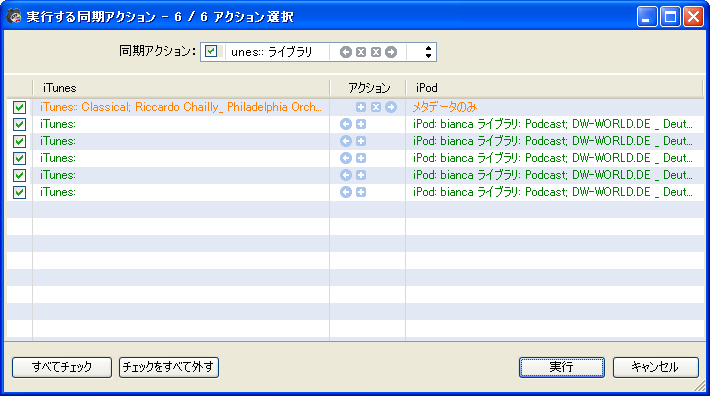Click X action icon in Classical row
This screenshot has width=710, height=396.
[376, 107]
